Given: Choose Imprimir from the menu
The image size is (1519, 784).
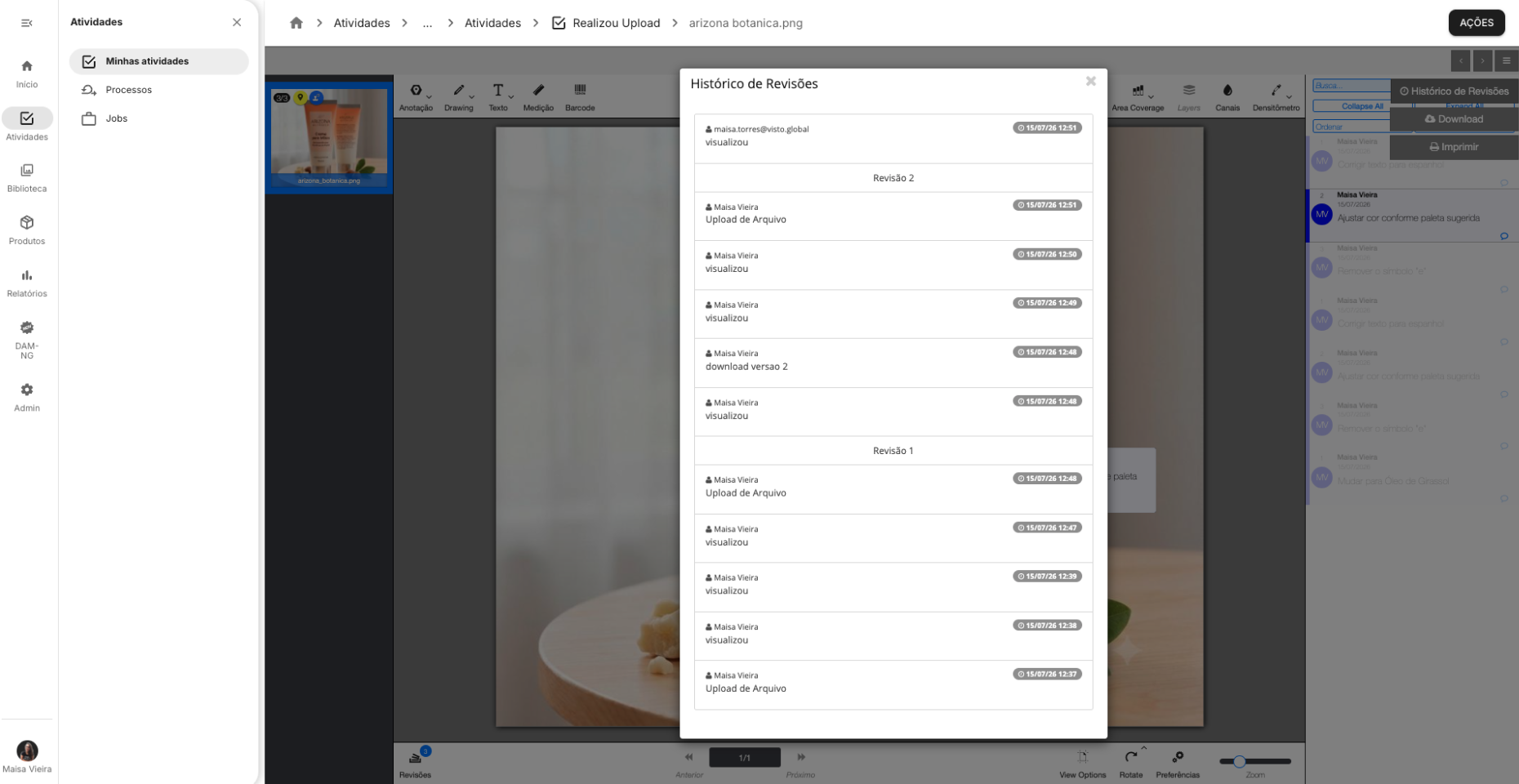Looking at the screenshot, I should [1454, 147].
